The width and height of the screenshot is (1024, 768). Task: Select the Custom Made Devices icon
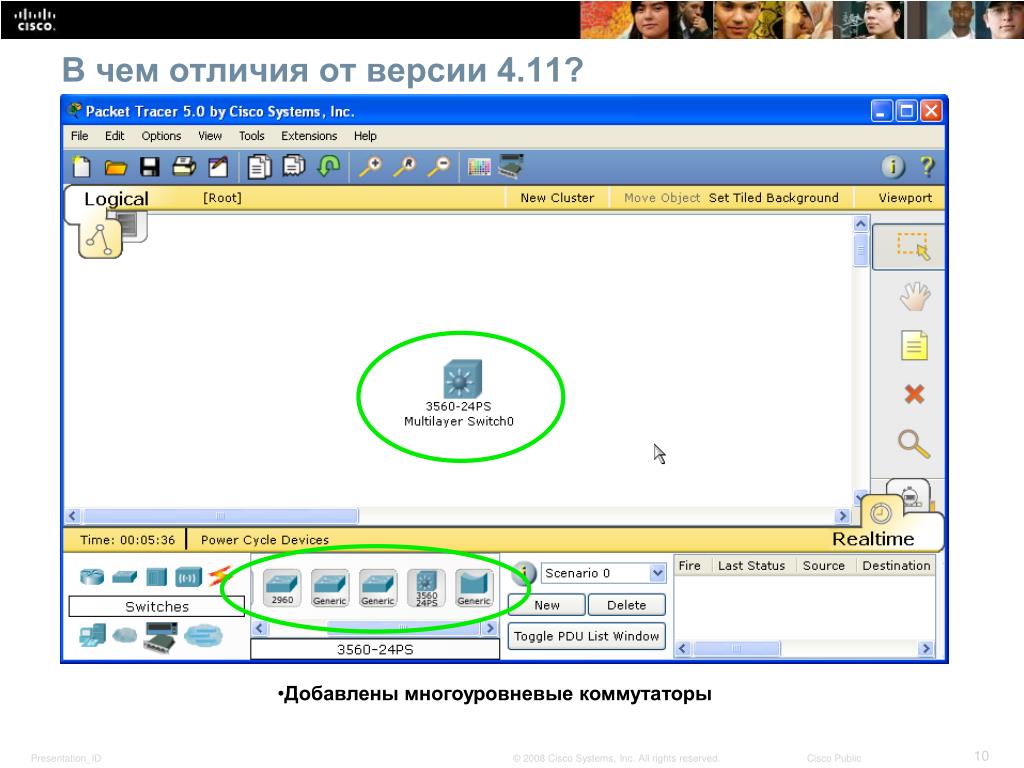coord(161,637)
